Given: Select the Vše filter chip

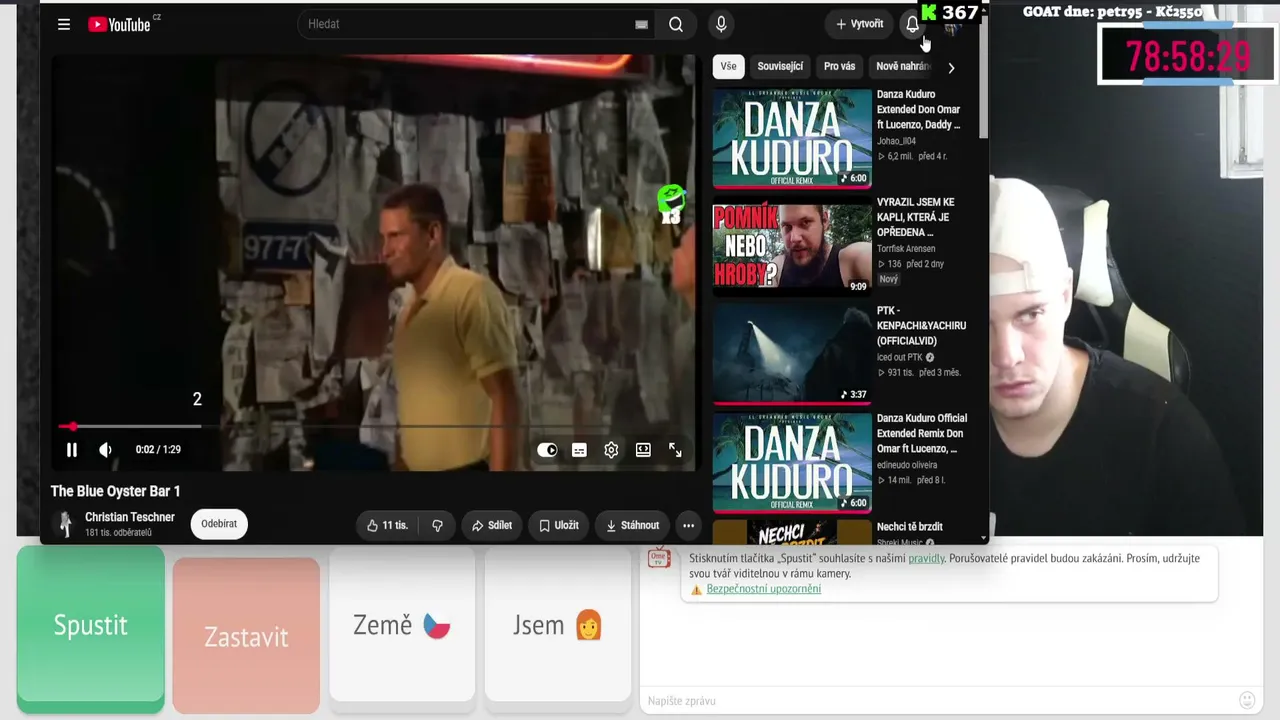Looking at the screenshot, I should tap(728, 66).
